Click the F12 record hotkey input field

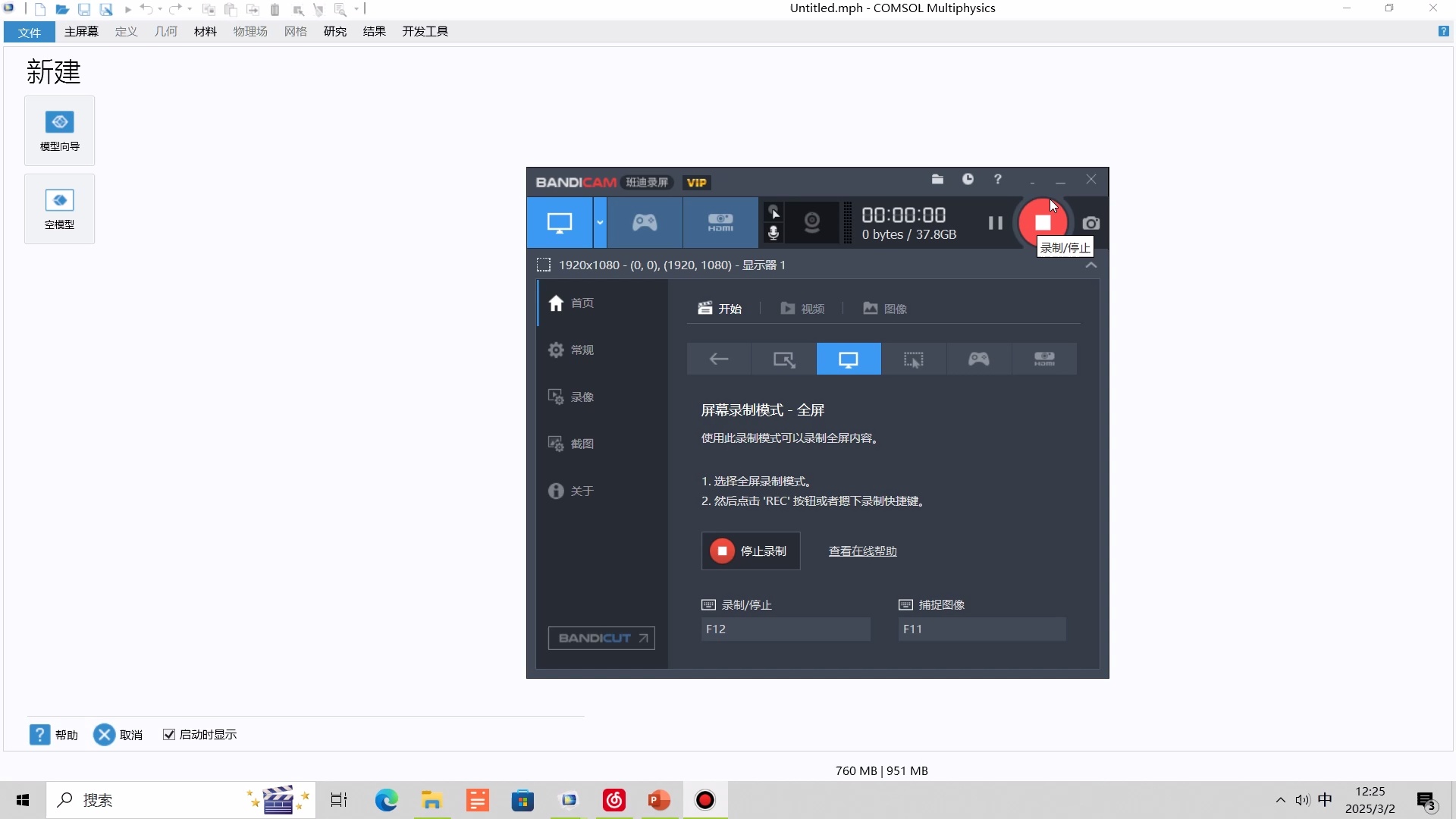coord(786,629)
